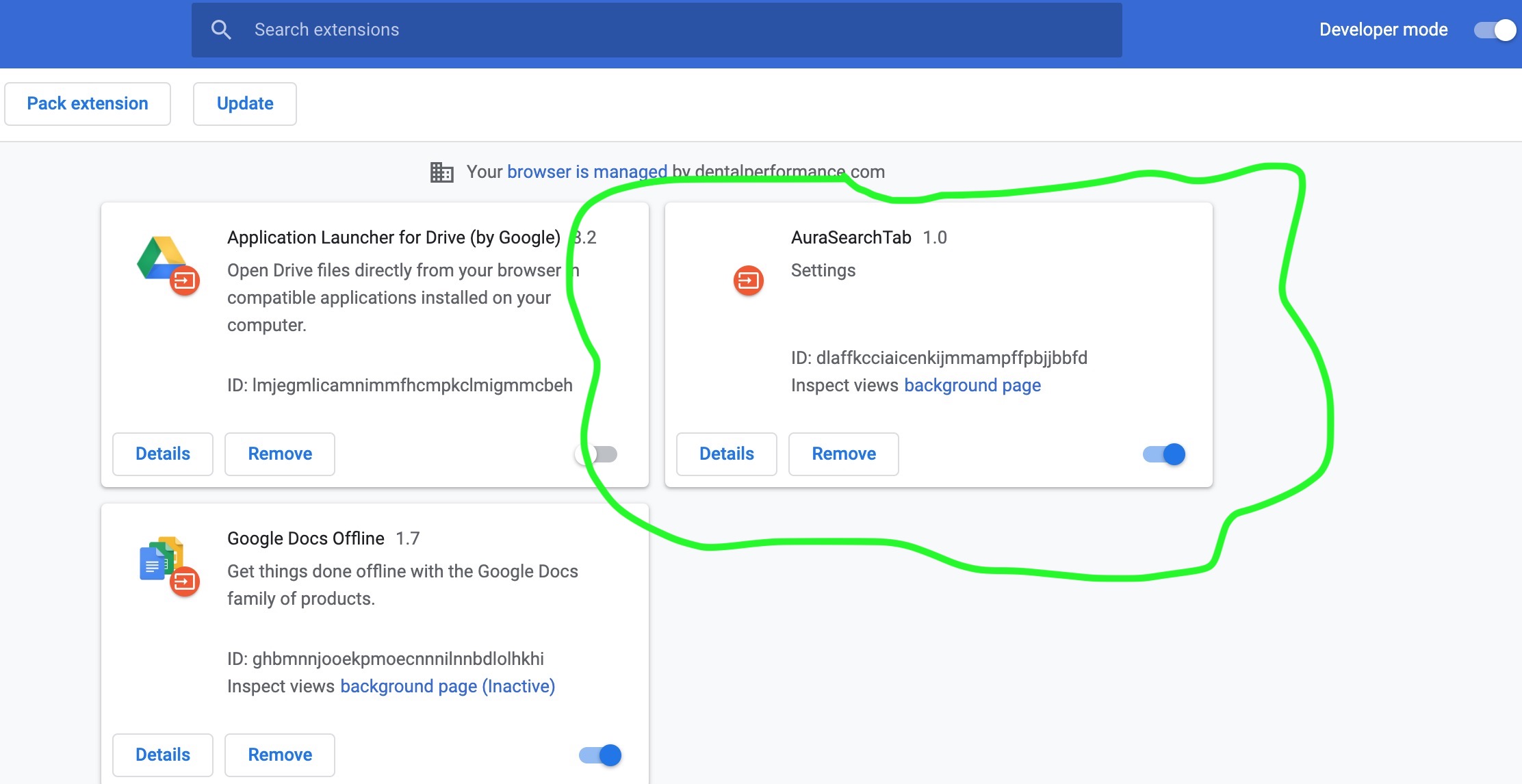Image resolution: width=1522 pixels, height=784 pixels.
Task: Click Application Launcher for Drive title
Action: click(394, 237)
